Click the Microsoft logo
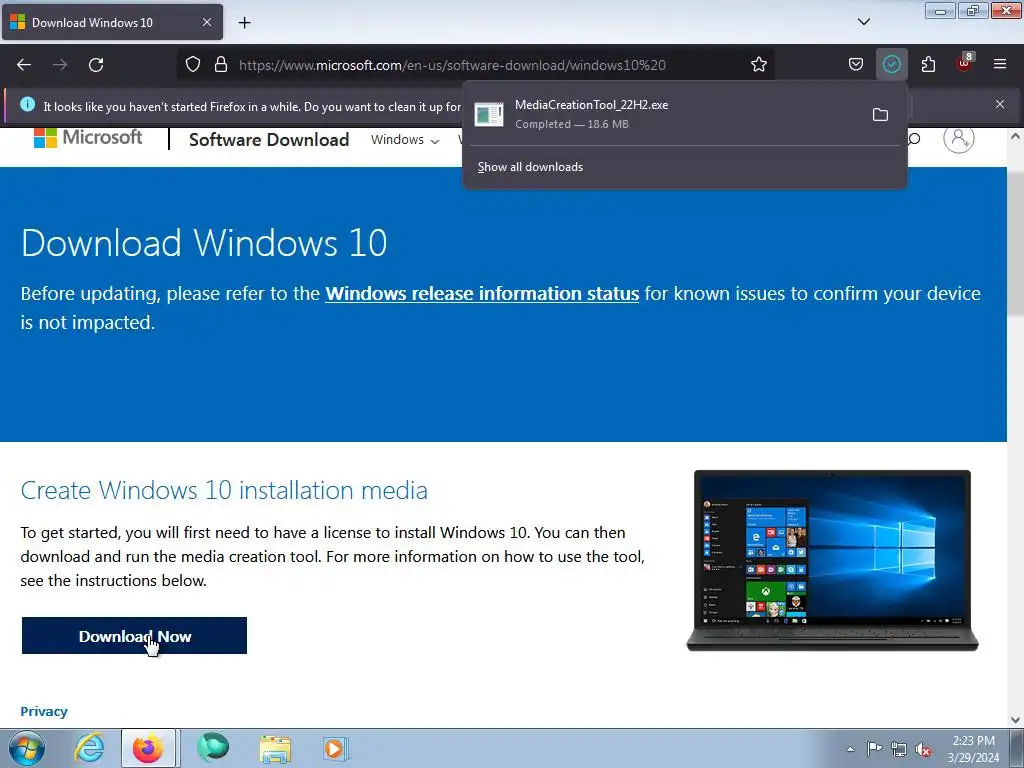The image size is (1024, 768). pos(88,138)
